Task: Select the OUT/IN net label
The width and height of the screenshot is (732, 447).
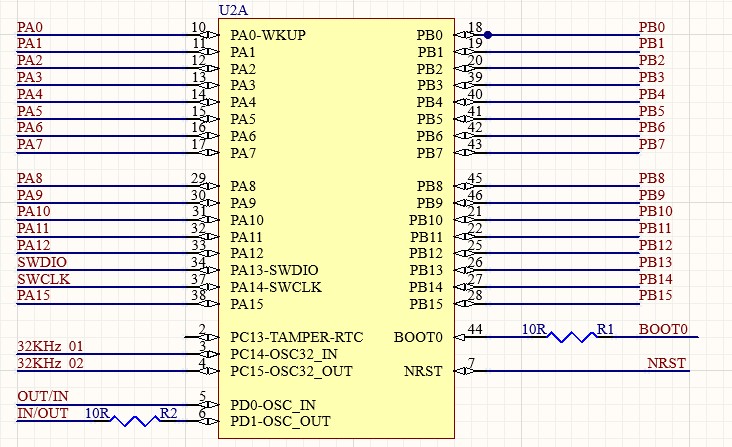Action: (43, 397)
